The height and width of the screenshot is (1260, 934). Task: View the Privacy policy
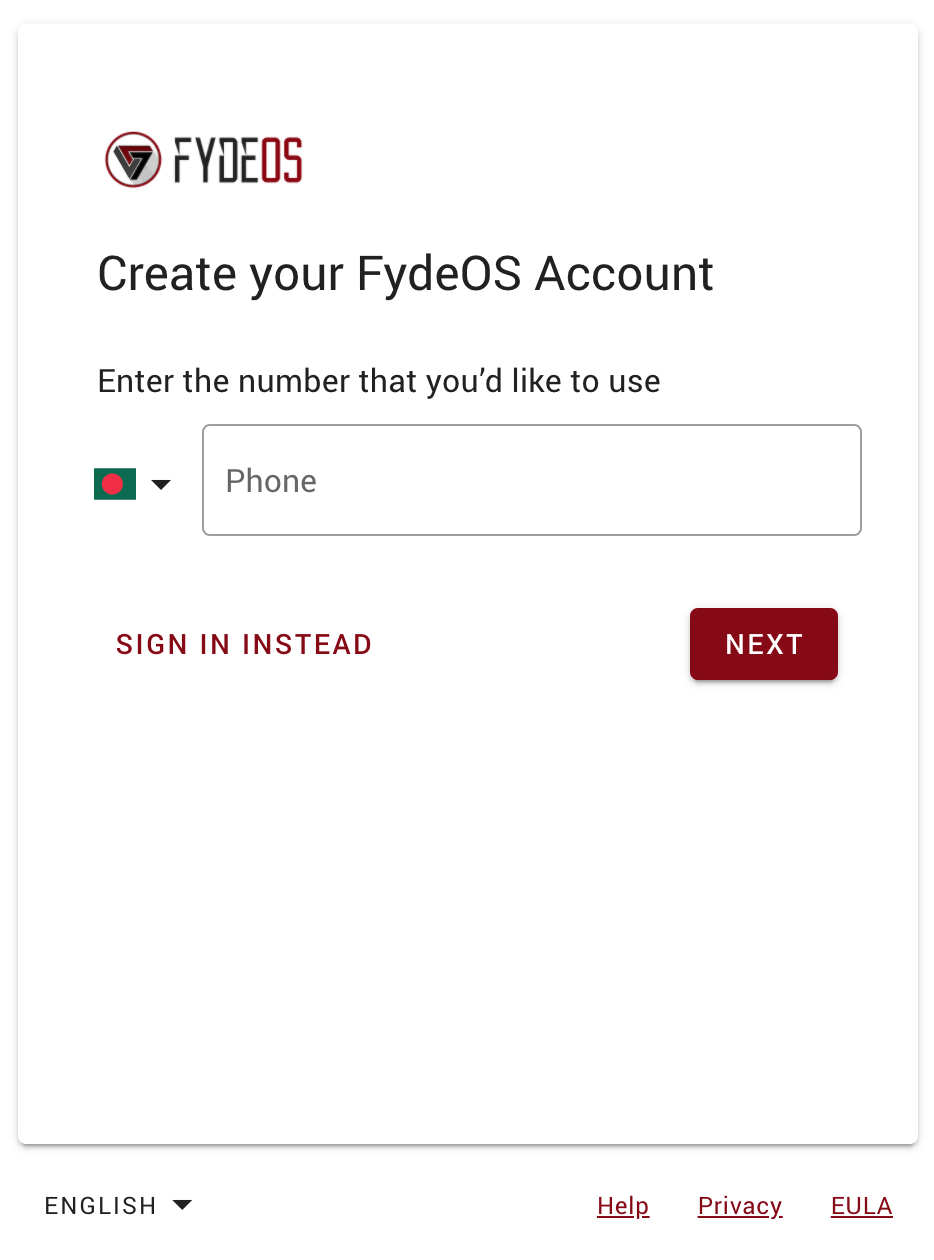(x=739, y=1205)
